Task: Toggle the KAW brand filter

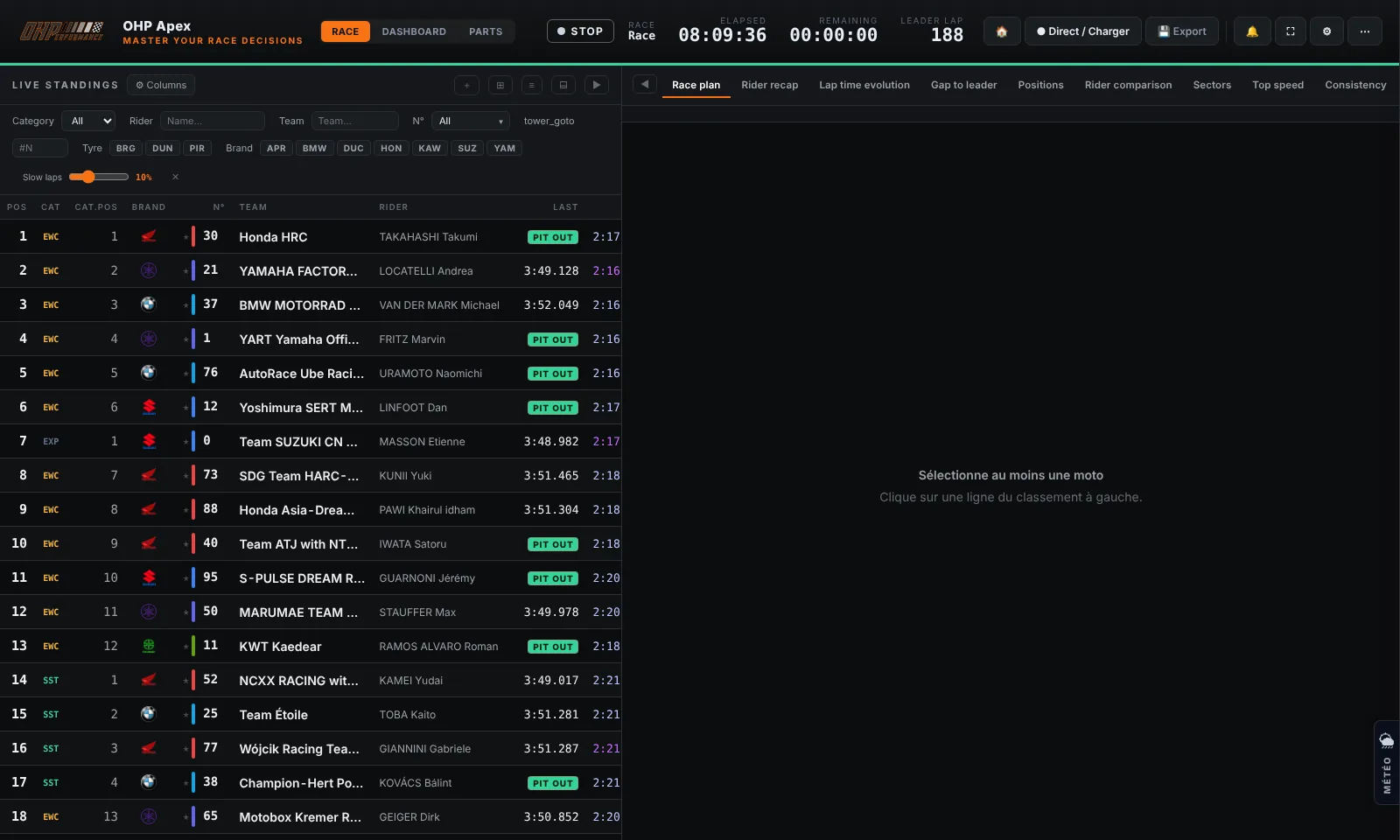Action: pyautogui.click(x=430, y=148)
